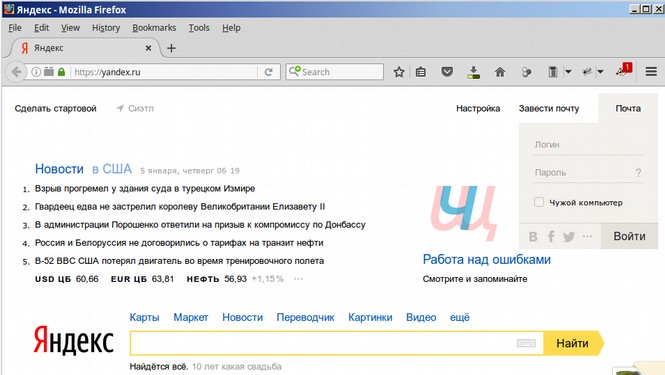Open the View menu

point(70,28)
